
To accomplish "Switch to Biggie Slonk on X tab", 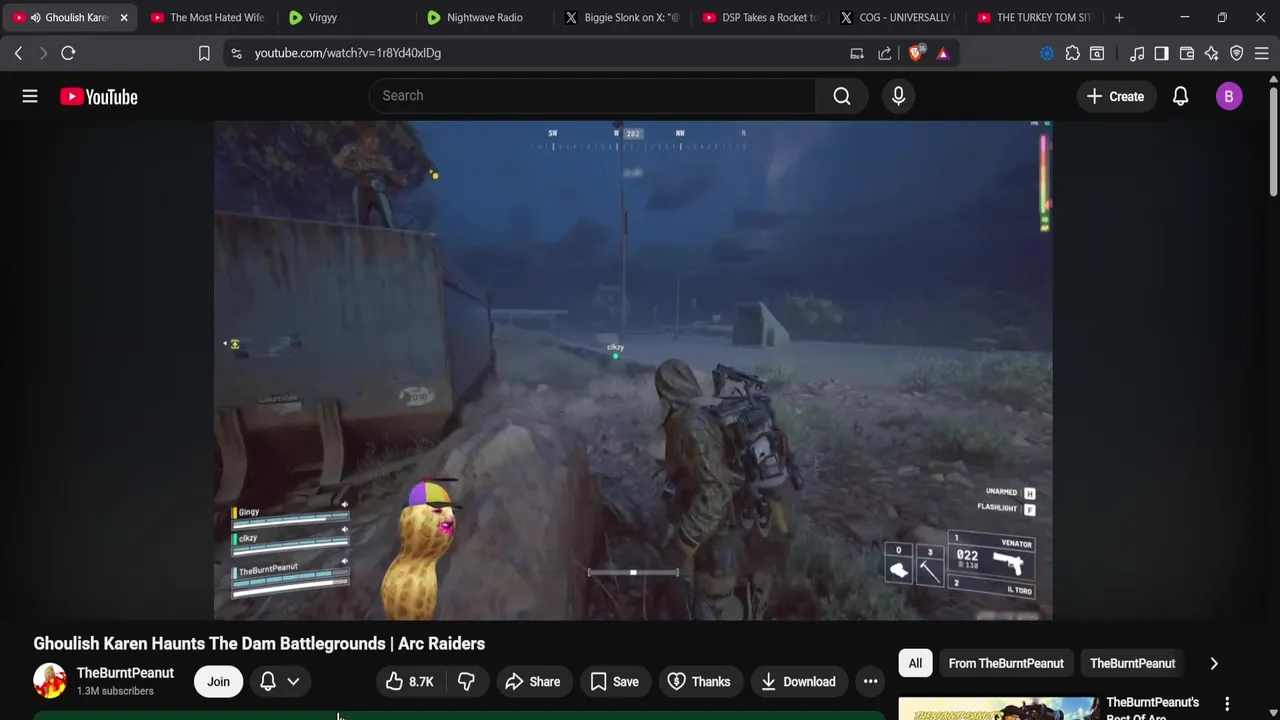I will (622, 17).
